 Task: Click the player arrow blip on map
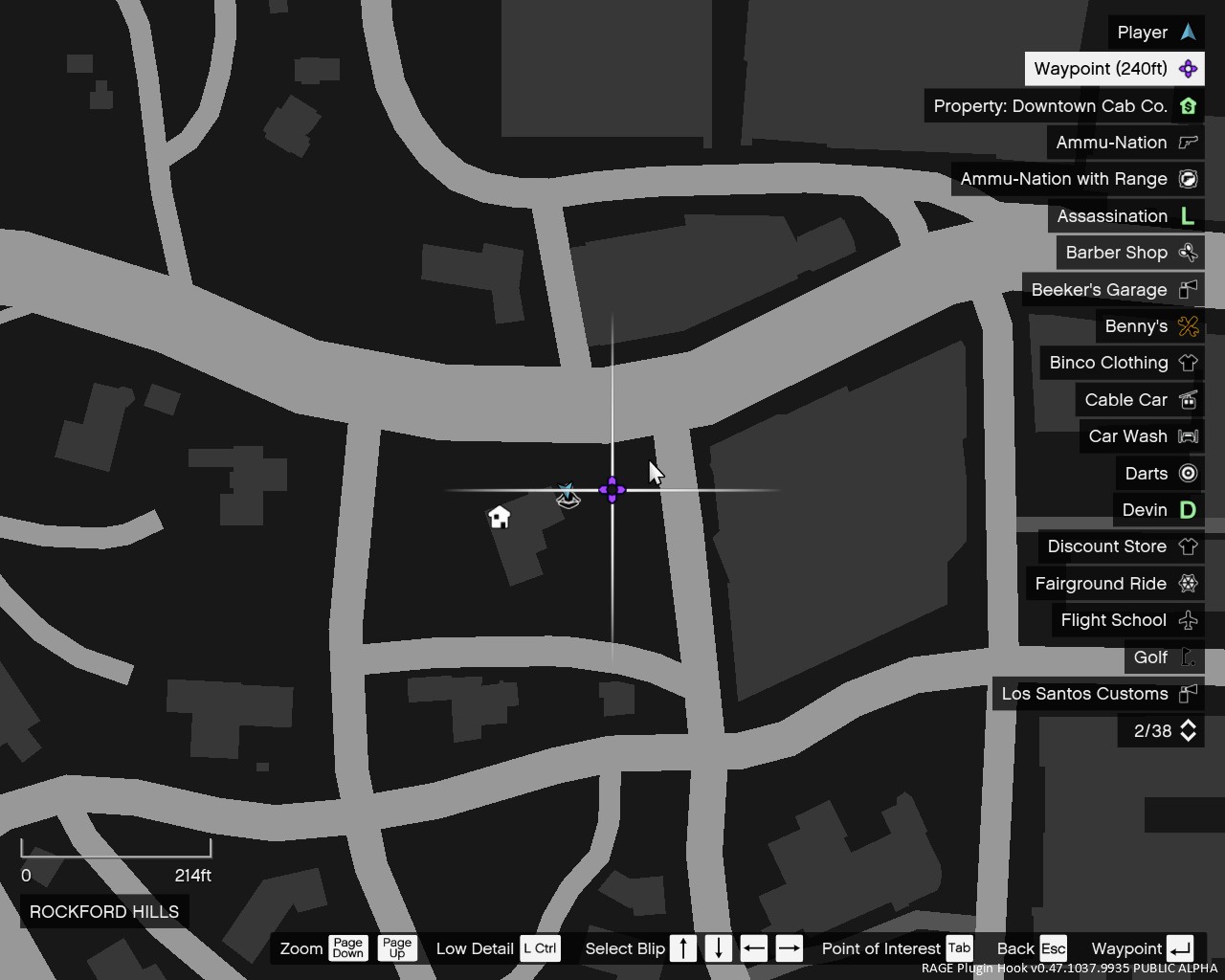pyautogui.click(x=567, y=494)
